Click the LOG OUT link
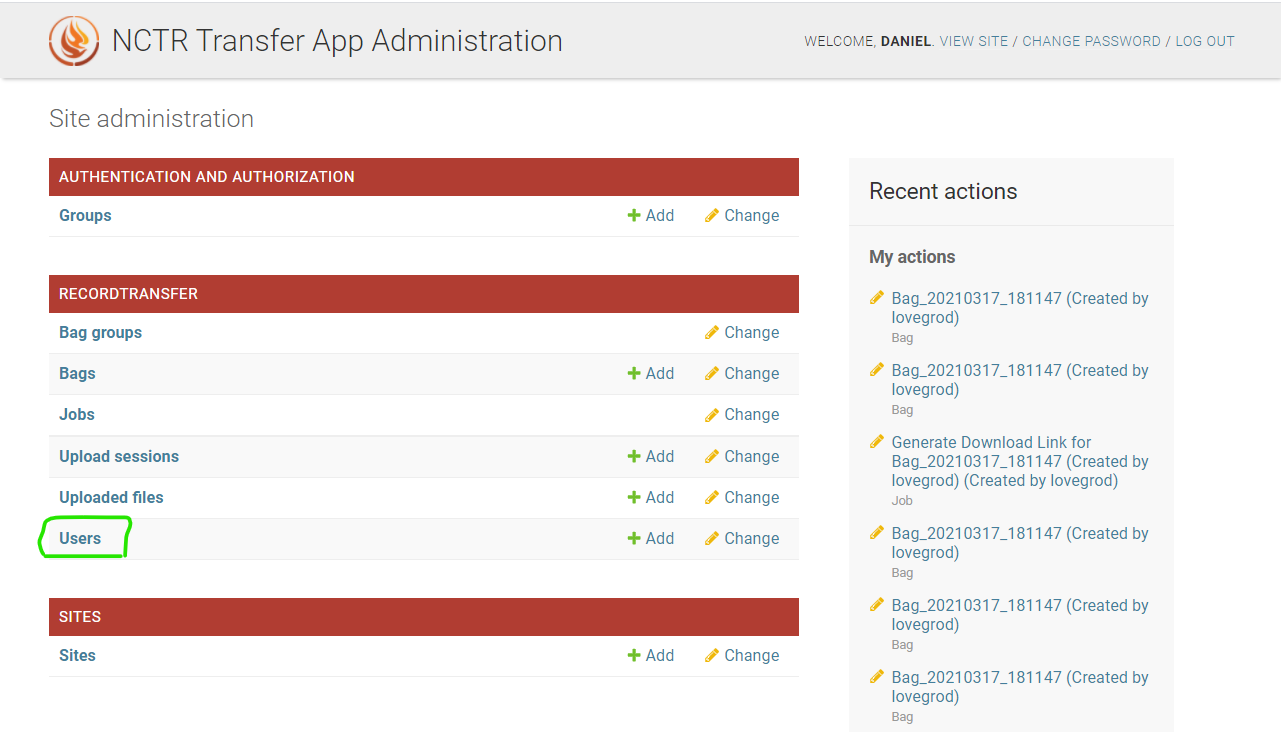This screenshot has height=732, width=1281. (x=1205, y=41)
